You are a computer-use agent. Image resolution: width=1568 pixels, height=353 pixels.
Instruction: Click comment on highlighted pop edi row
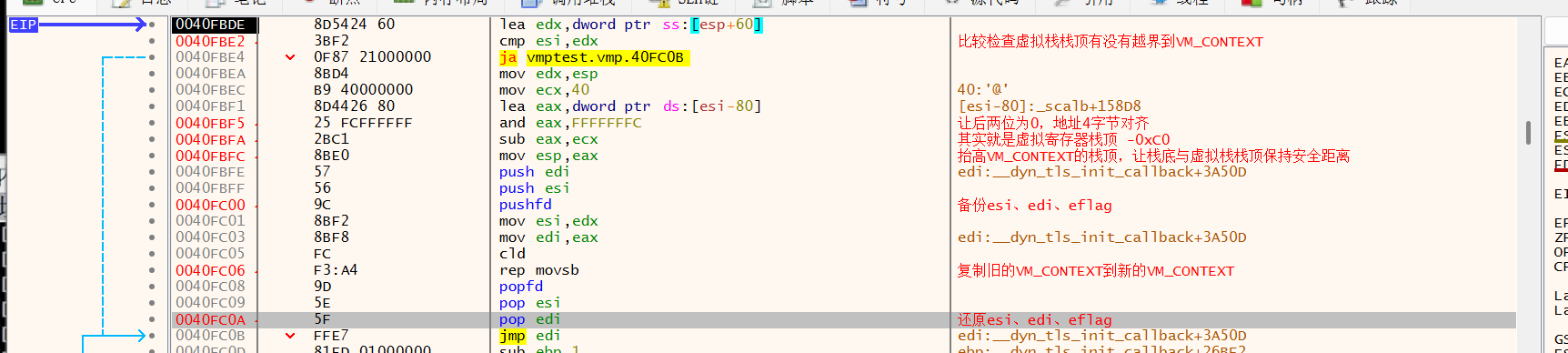1034,319
